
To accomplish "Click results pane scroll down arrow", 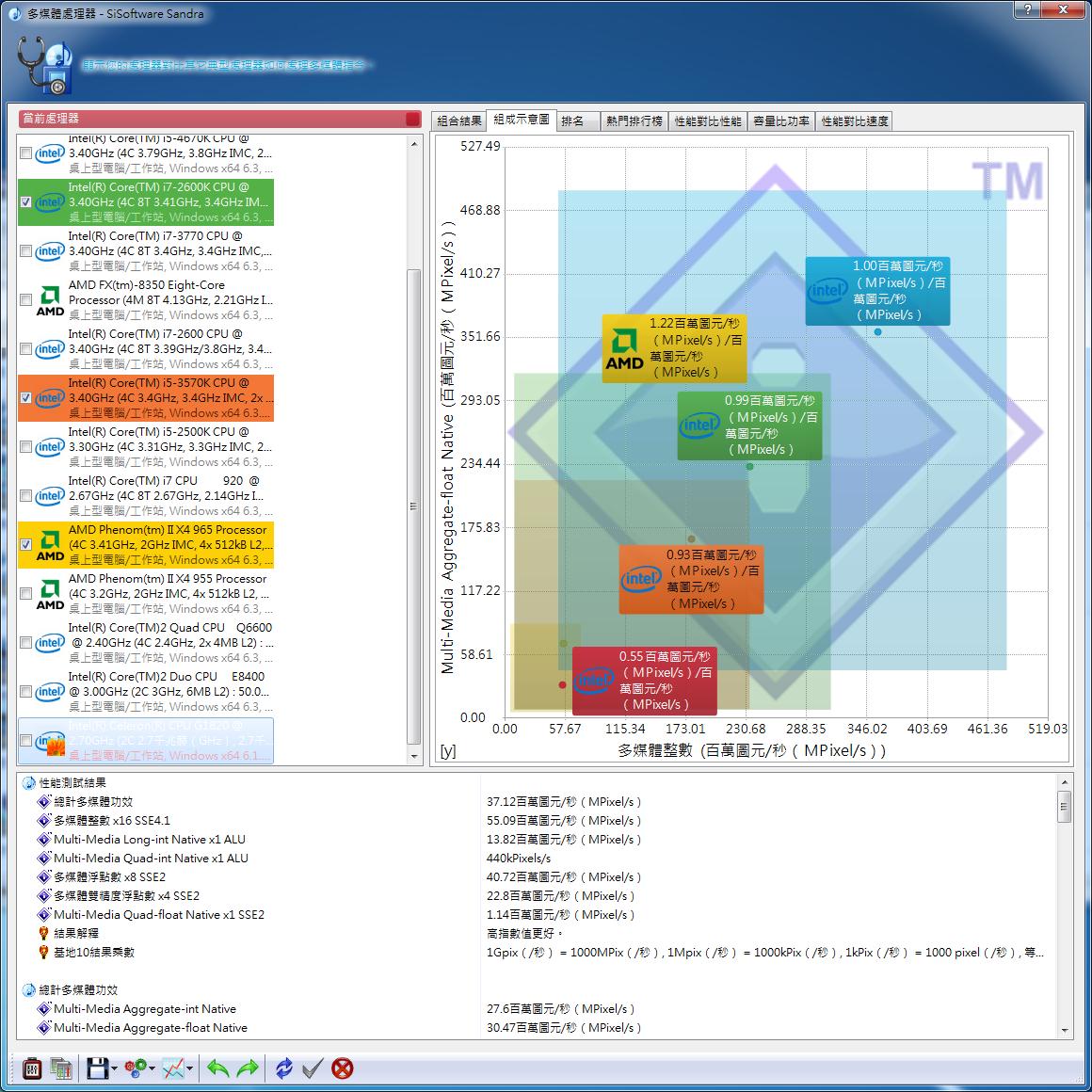I will point(1064,1030).
